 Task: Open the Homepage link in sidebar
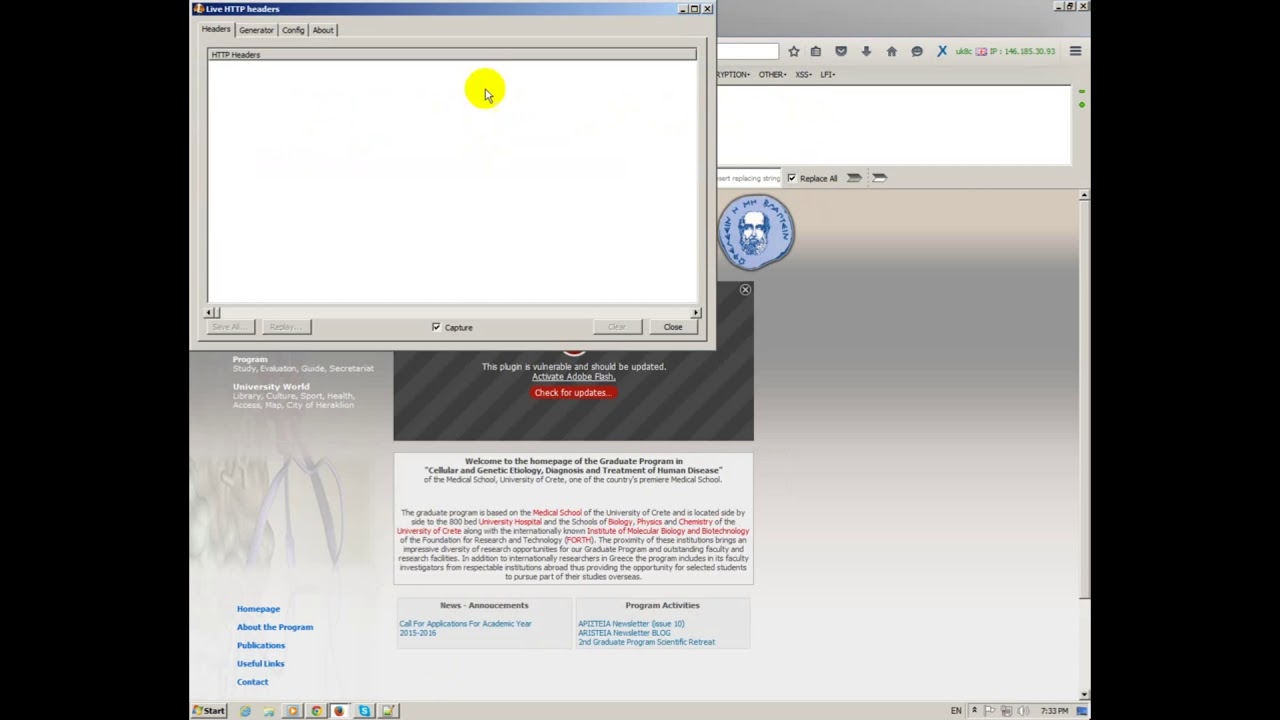point(258,608)
